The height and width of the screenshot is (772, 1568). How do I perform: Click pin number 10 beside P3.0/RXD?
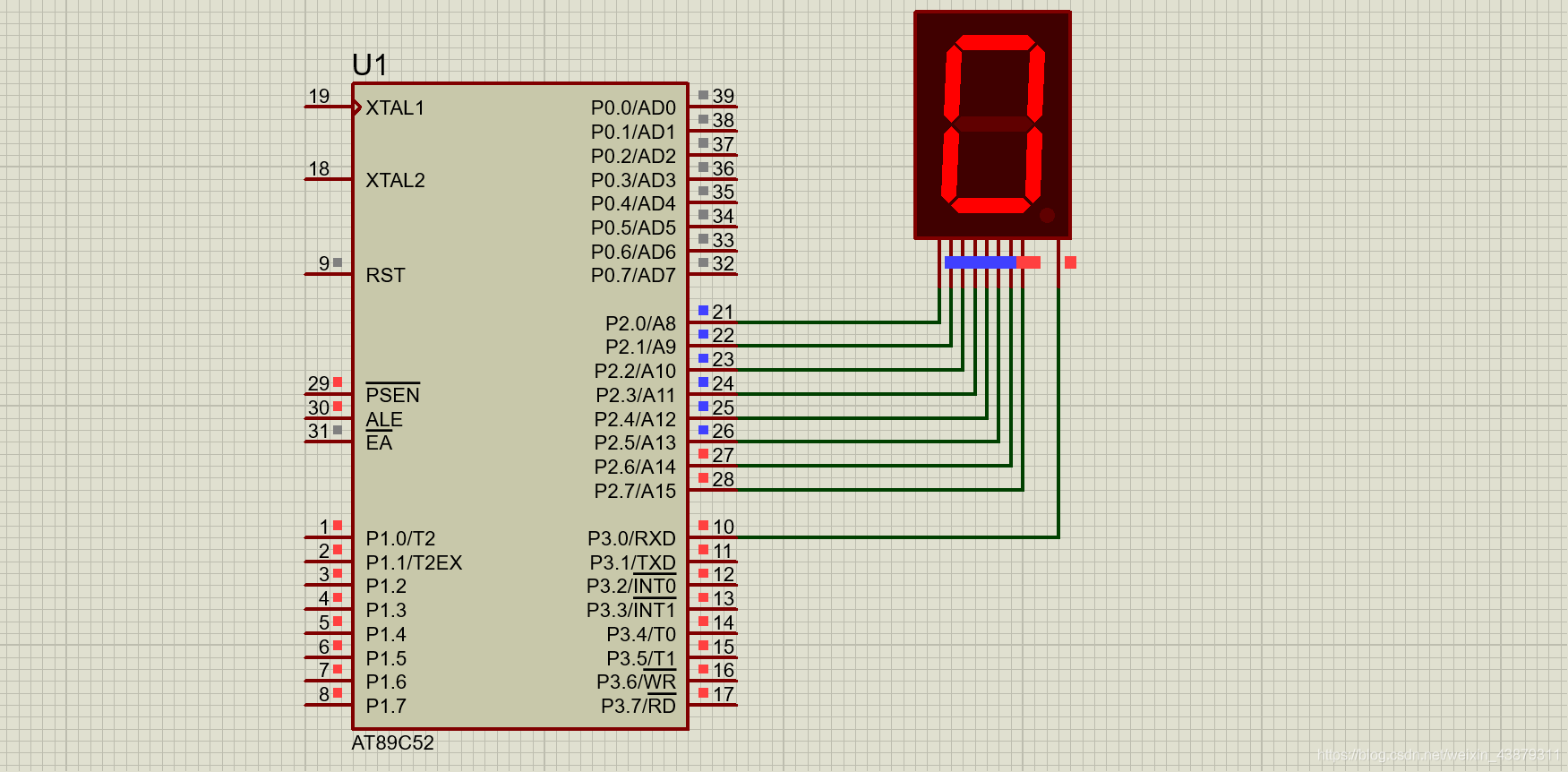click(724, 527)
